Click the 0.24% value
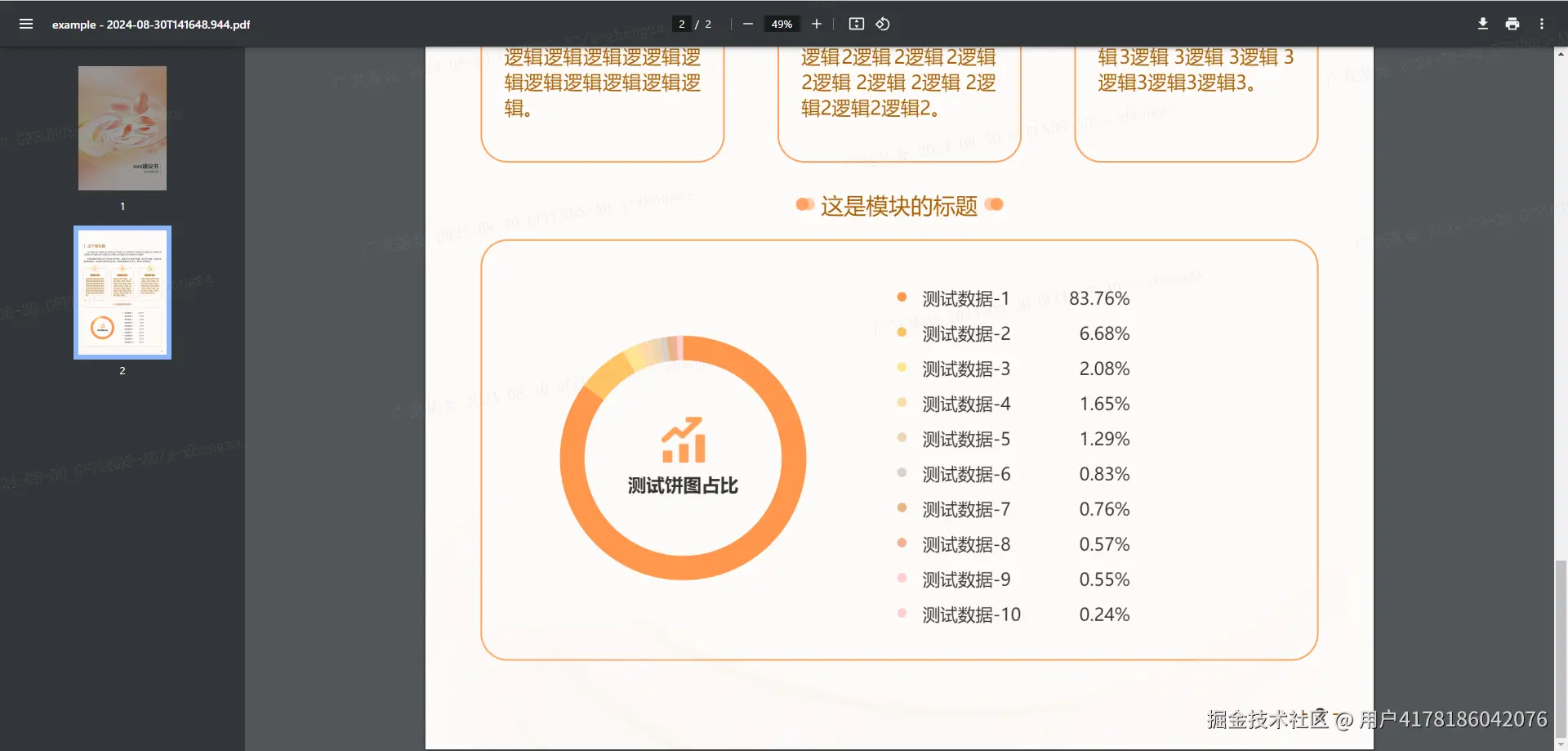The width and height of the screenshot is (1568, 751). pos(1104,615)
